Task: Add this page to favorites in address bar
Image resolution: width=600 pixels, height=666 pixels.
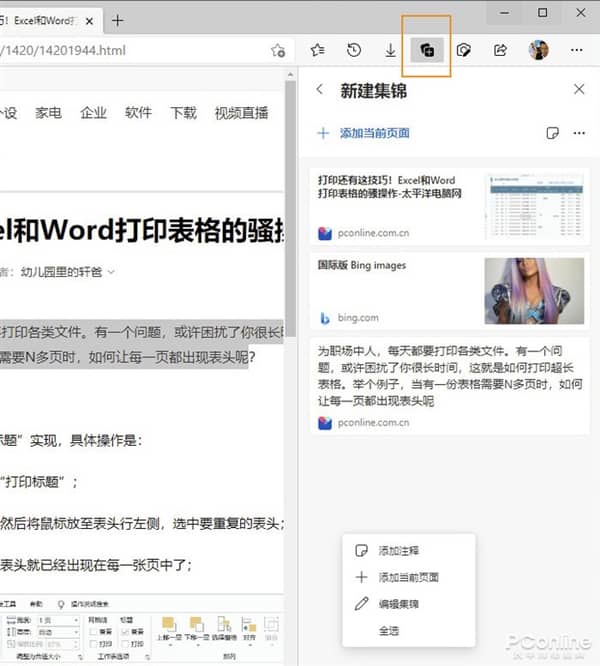Action: [x=279, y=50]
